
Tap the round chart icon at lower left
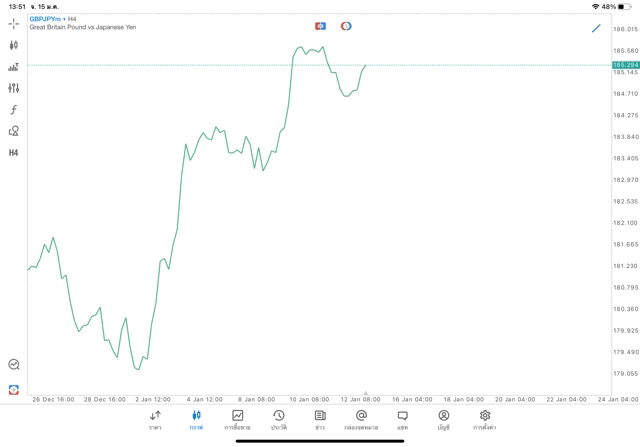14,365
